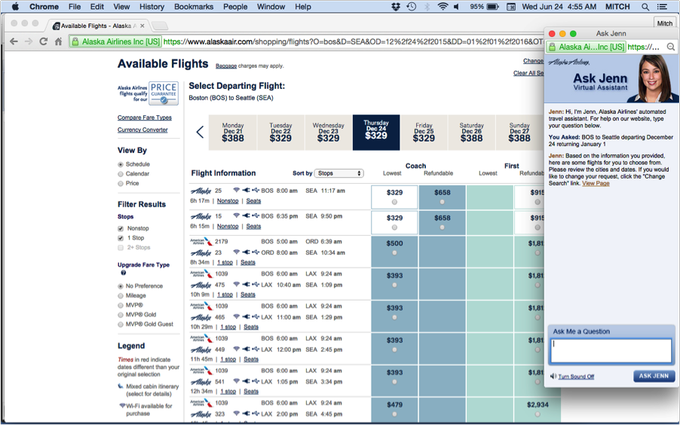Image resolution: width=680 pixels, height=425 pixels.
Task: Reload the Alaska Airlines page
Action: coord(43,42)
